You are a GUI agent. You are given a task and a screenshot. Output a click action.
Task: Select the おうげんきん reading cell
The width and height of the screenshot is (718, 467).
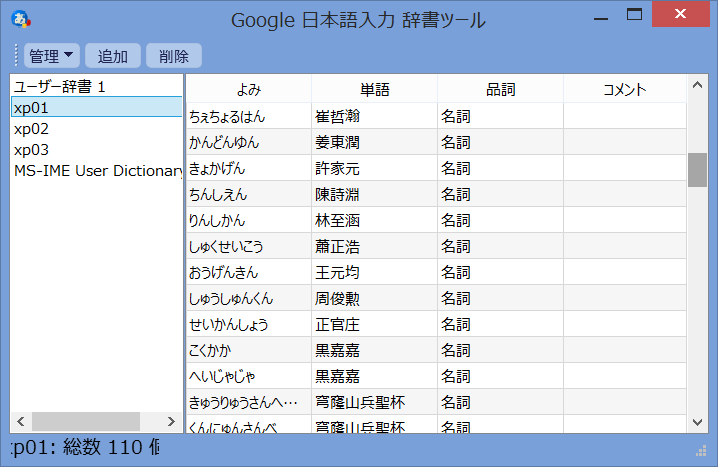click(x=249, y=272)
